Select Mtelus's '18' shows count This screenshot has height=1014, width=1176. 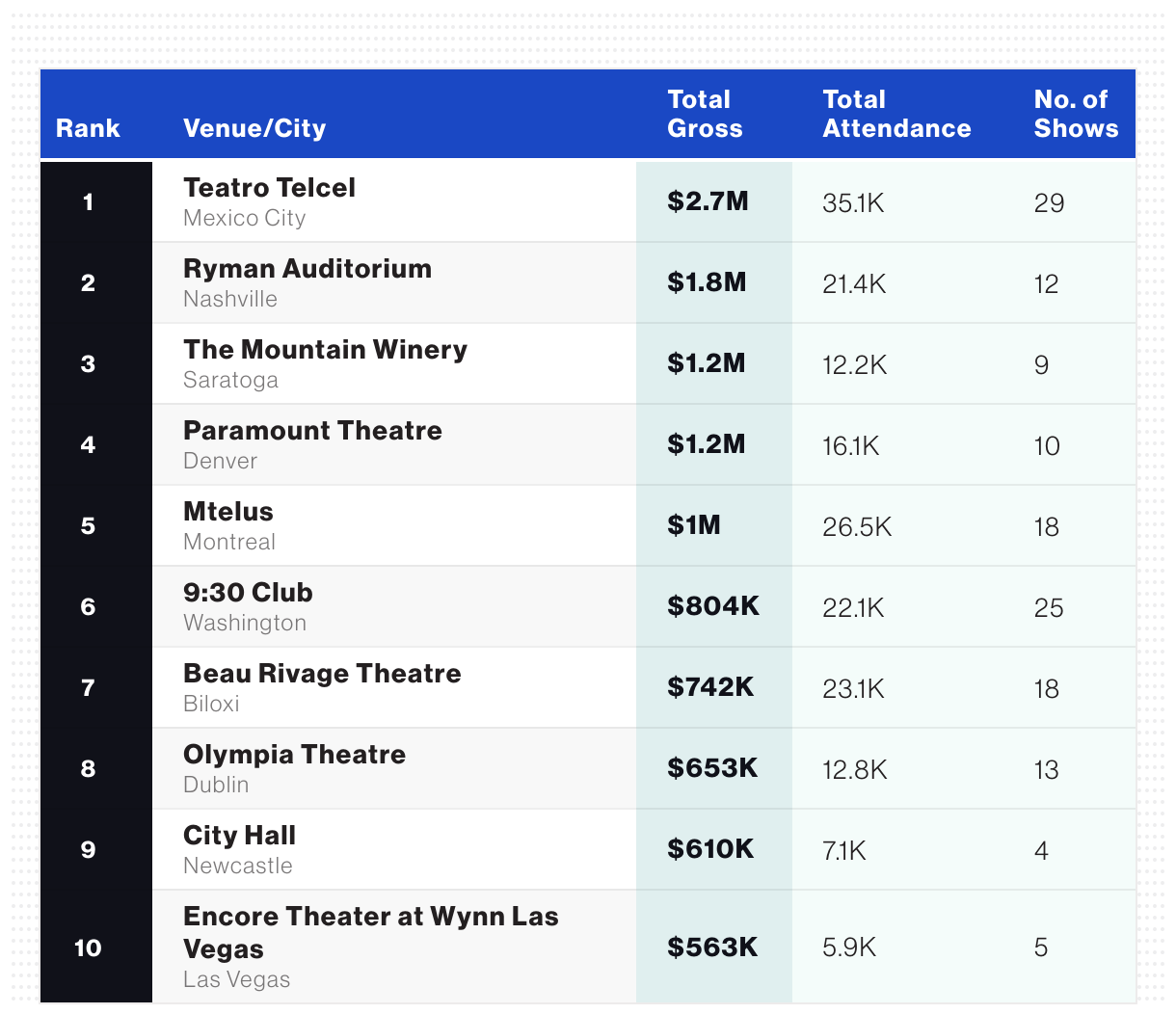1046,526
